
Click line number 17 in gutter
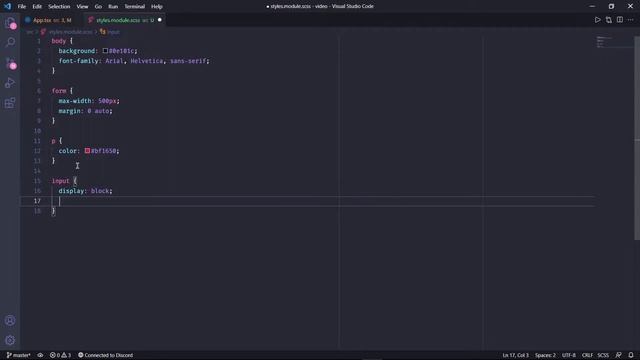coord(37,201)
